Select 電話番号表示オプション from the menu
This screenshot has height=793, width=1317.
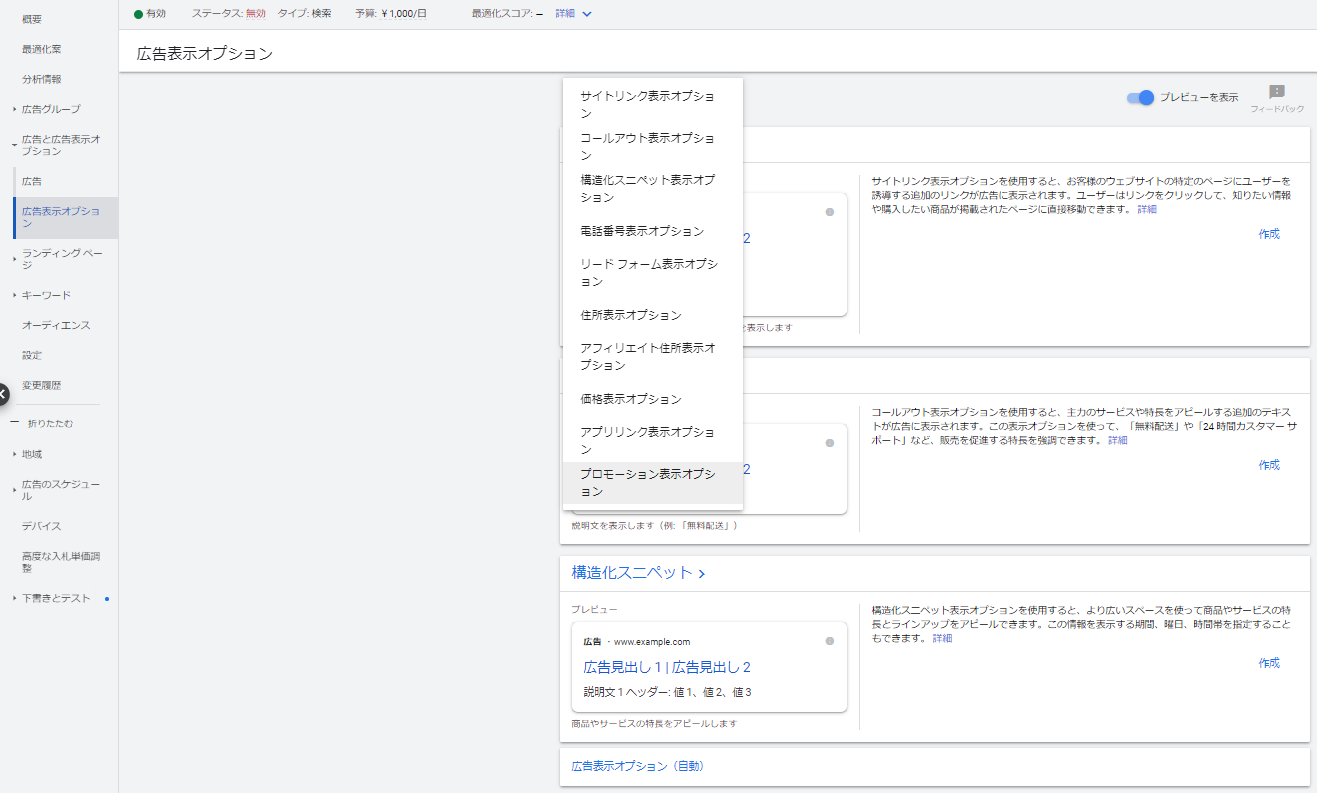point(653,231)
